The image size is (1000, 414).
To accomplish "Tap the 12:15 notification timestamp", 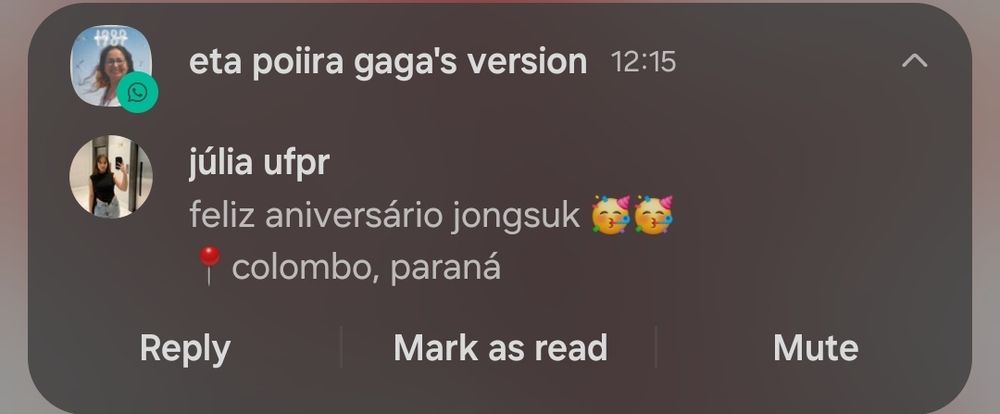I will pos(643,62).
